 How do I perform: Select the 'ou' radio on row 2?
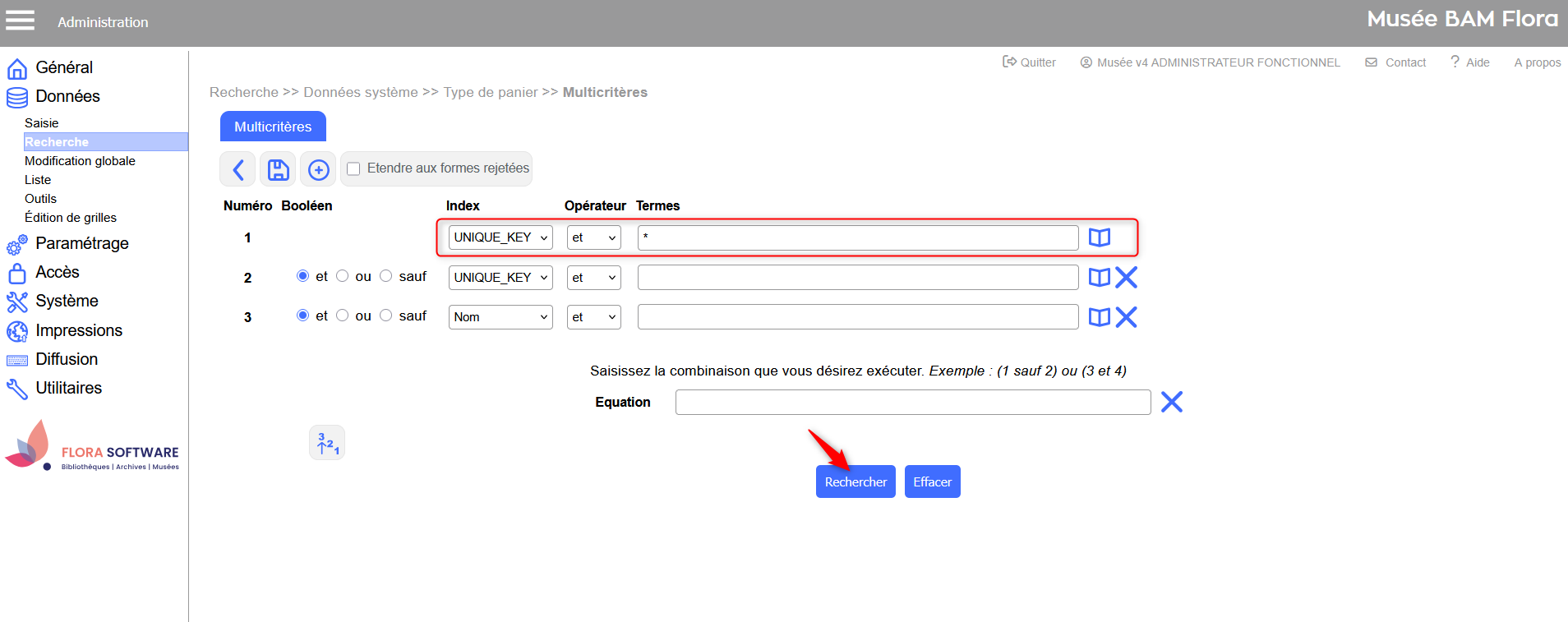coord(343,276)
